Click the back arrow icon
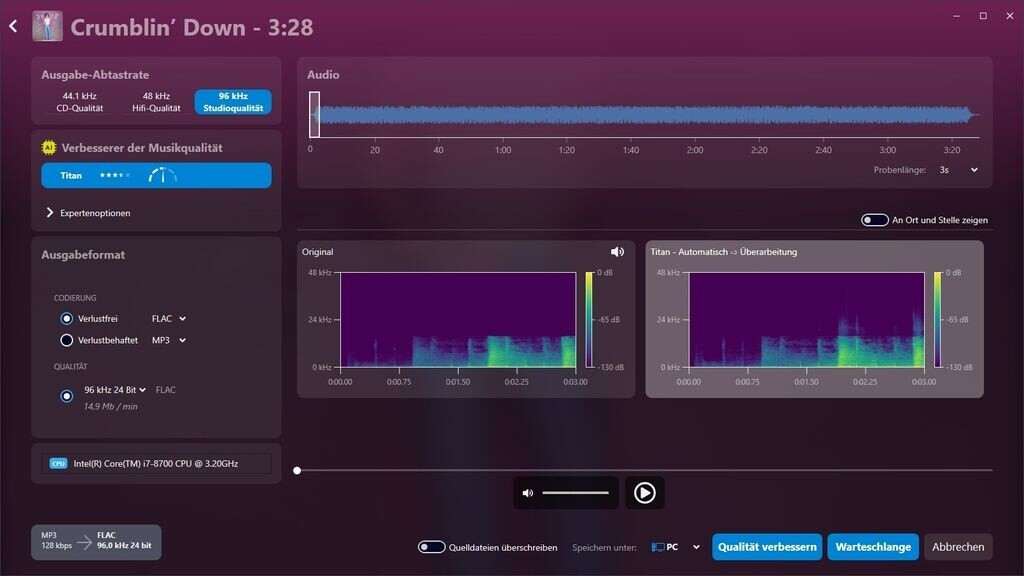 pos(13,27)
